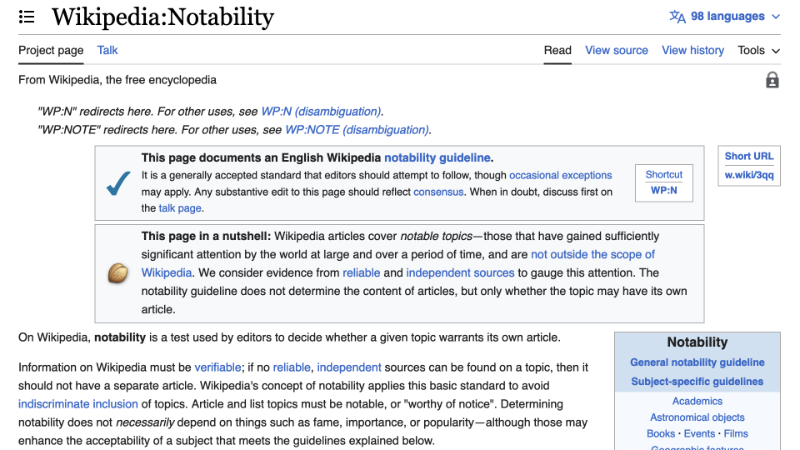800x450 pixels.
Task: Open the table of contents sidebar icon
Action: tap(27, 17)
